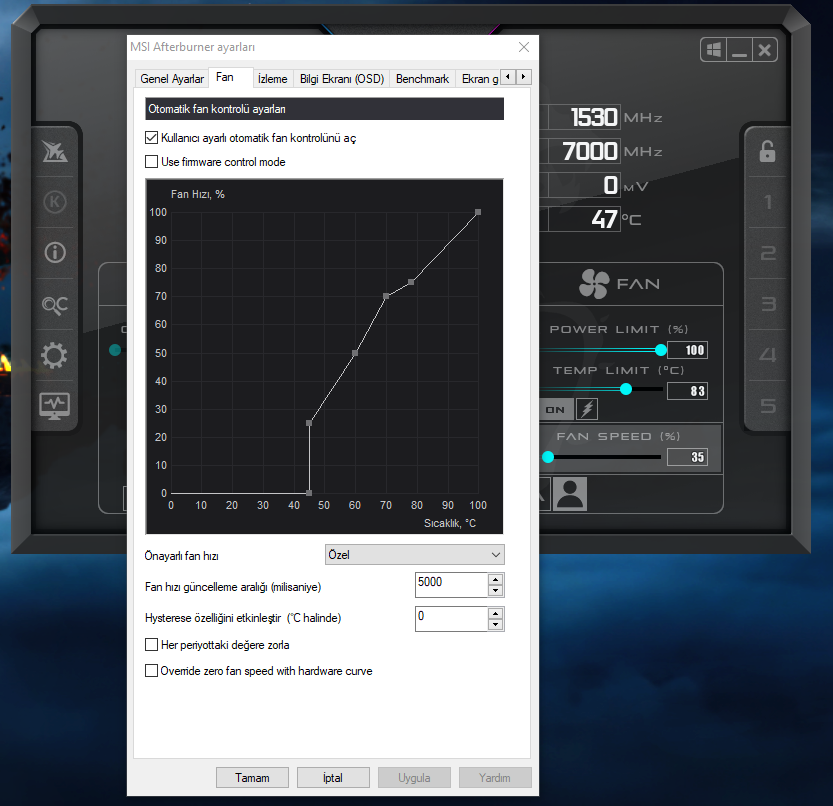Screen dimensions: 833x806
Task: Launch Kombustor K icon in sidebar
Action: tap(55, 202)
